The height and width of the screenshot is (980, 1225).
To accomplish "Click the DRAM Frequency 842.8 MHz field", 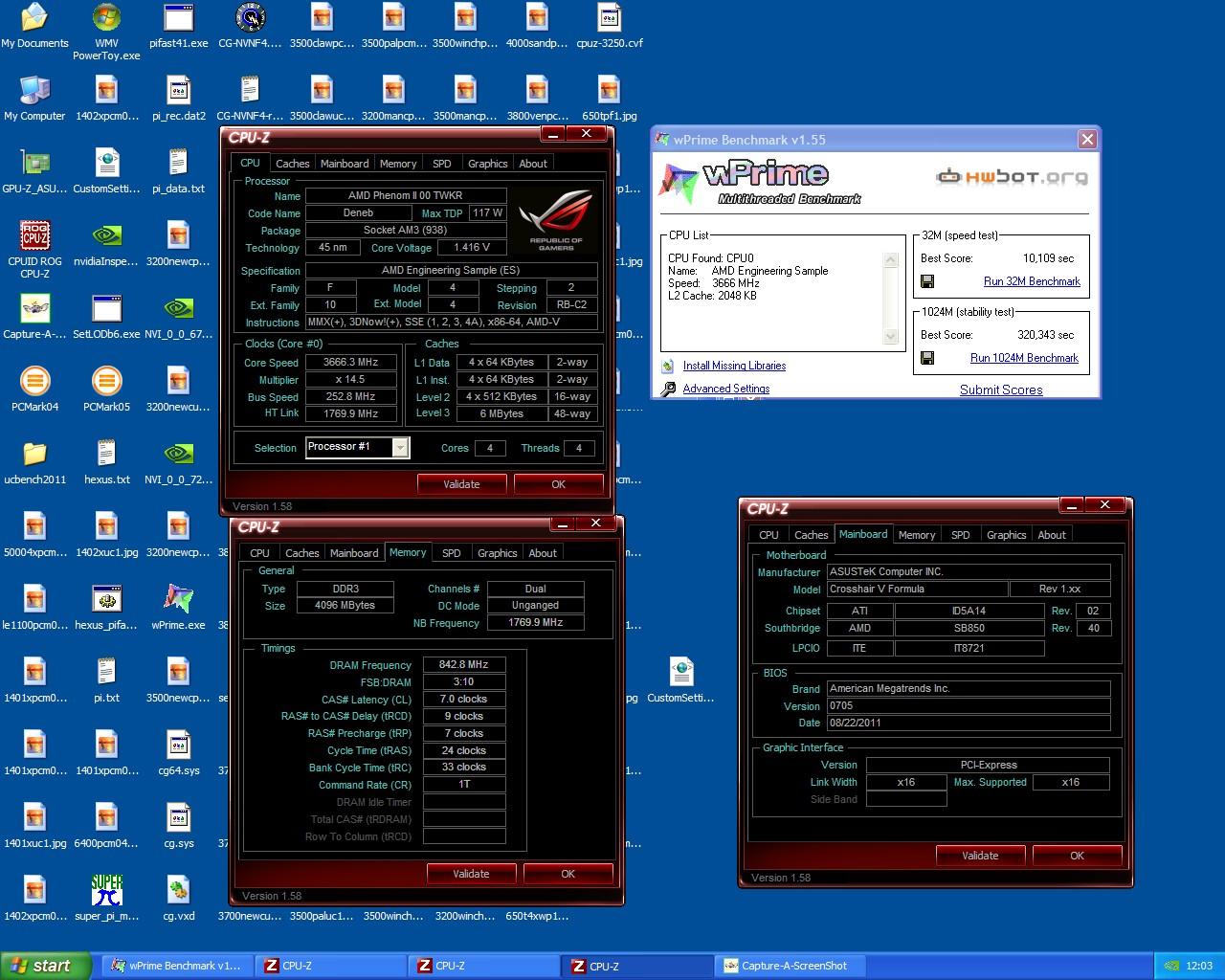I will [463, 664].
